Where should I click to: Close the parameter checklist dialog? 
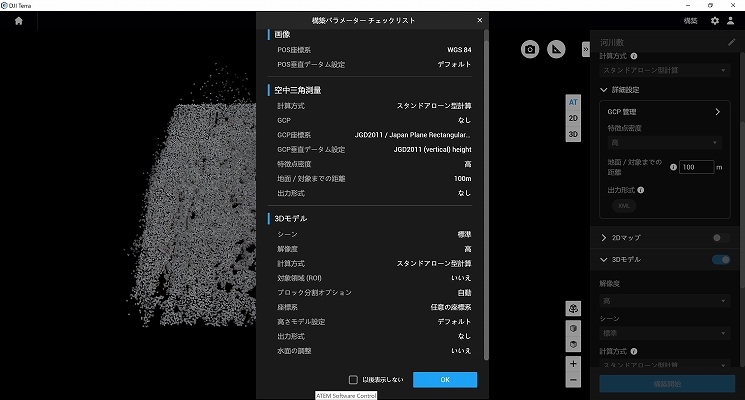[x=479, y=20]
